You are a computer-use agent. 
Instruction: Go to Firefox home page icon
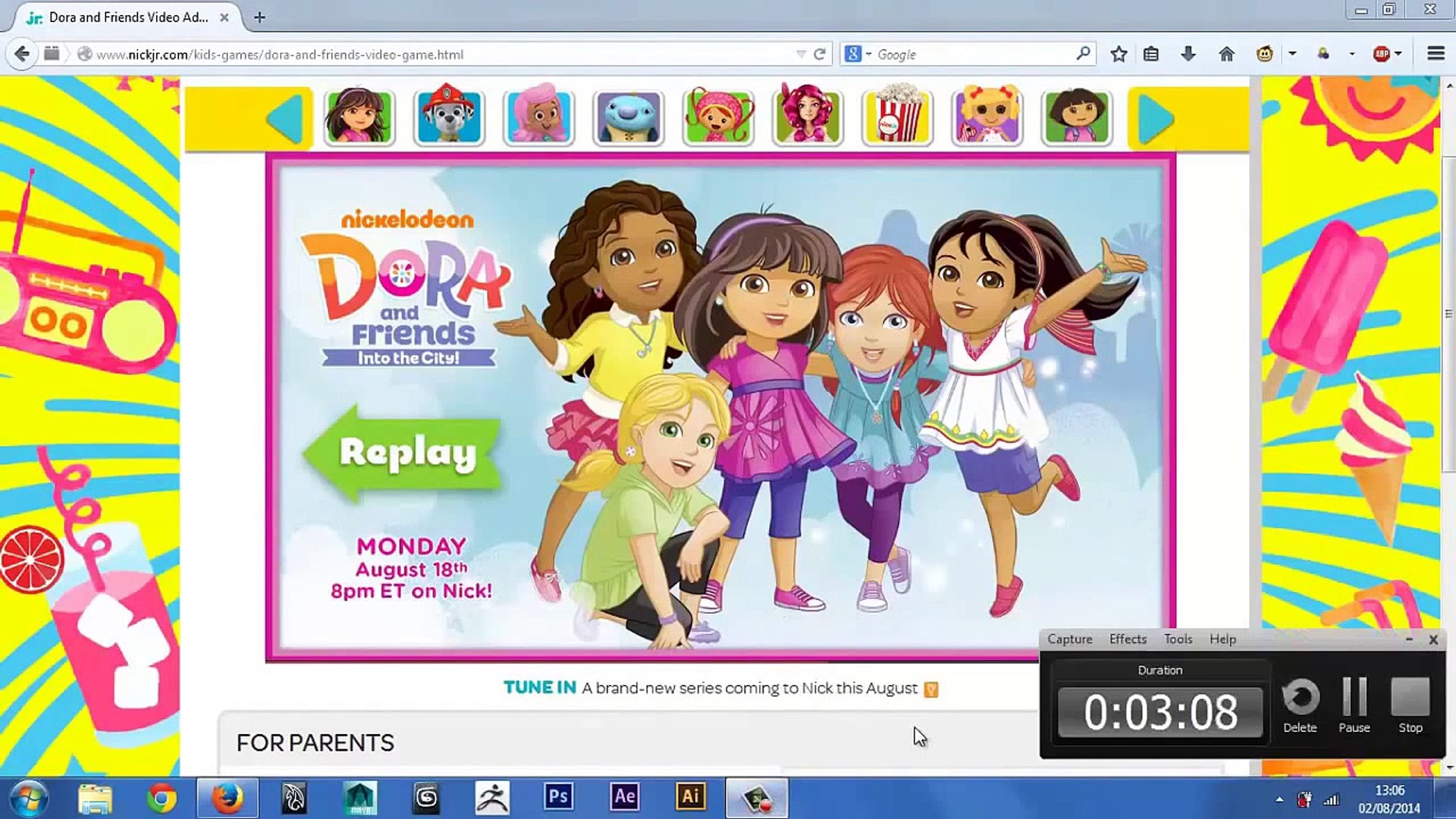pyautogui.click(x=1226, y=54)
